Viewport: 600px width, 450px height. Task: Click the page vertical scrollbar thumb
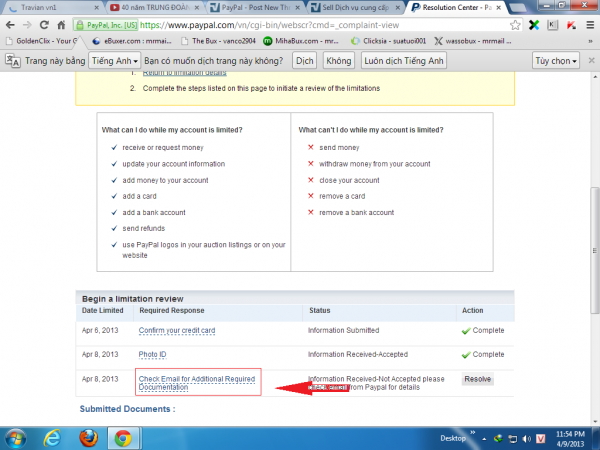point(594,250)
